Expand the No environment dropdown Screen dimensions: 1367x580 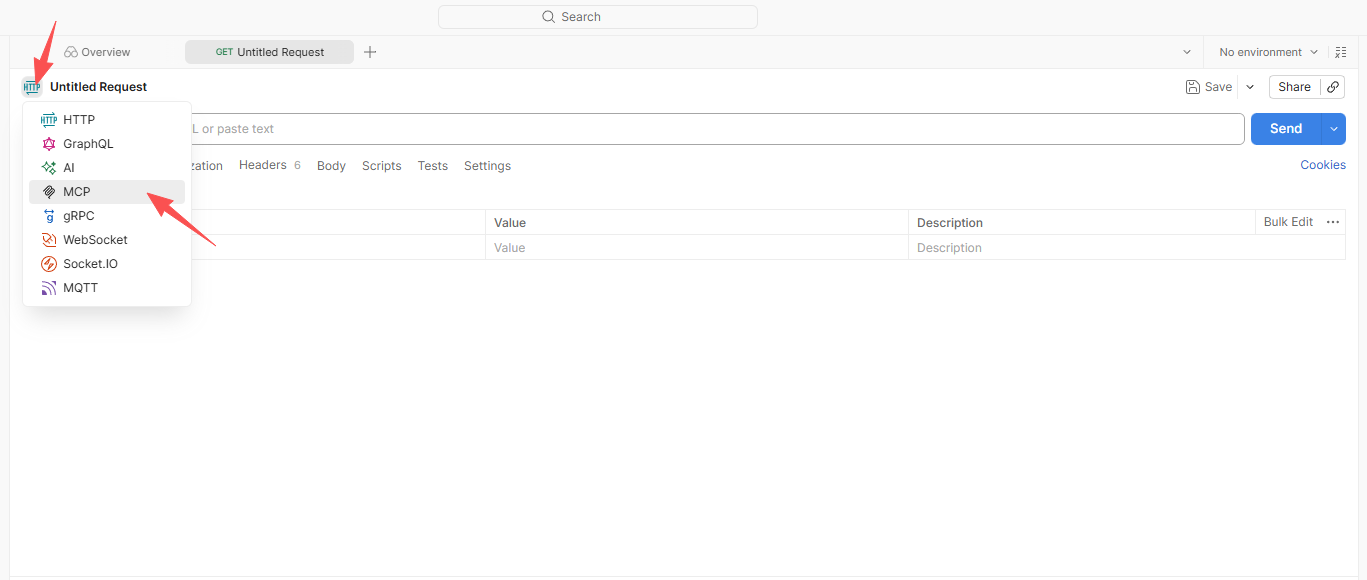[1268, 52]
